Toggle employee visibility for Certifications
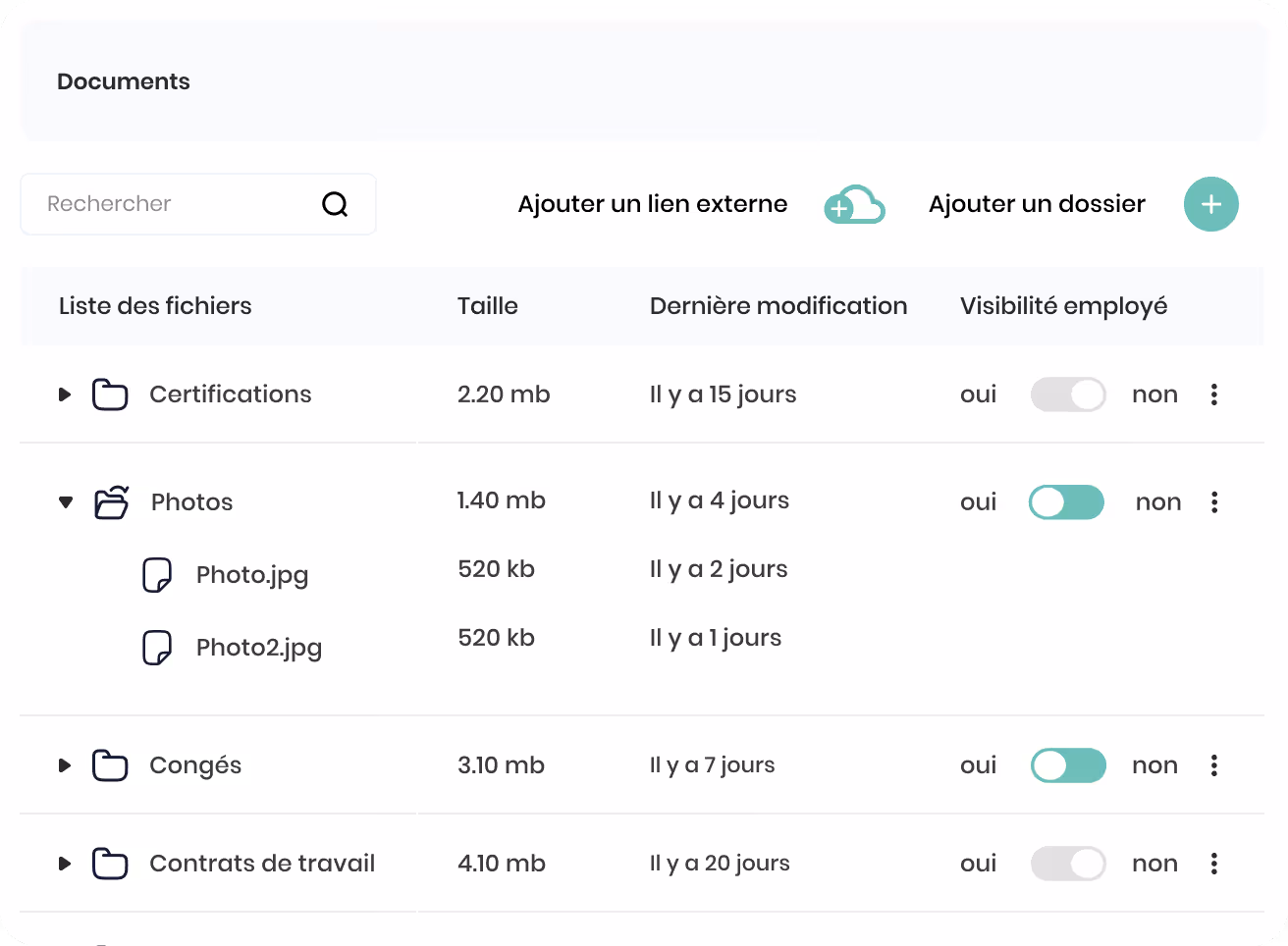The image size is (1288, 946). point(1068,394)
